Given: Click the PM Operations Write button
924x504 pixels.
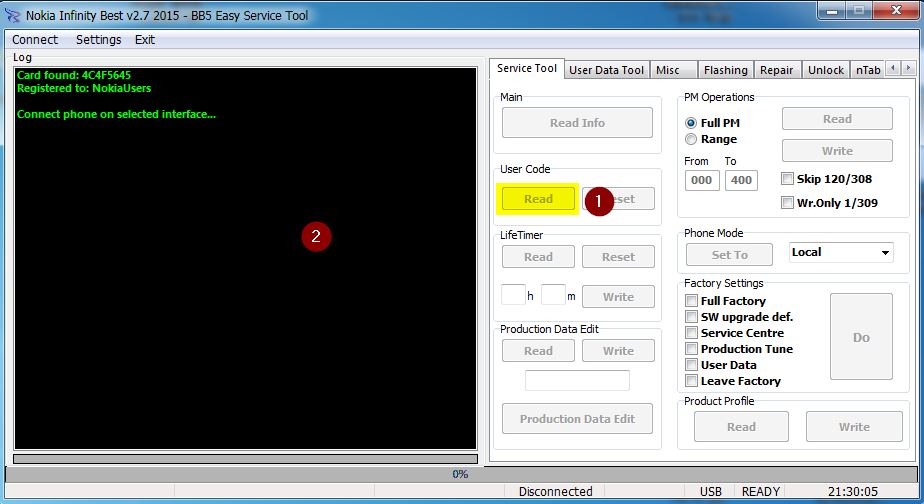Looking at the screenshot, I should pos(837,151).
